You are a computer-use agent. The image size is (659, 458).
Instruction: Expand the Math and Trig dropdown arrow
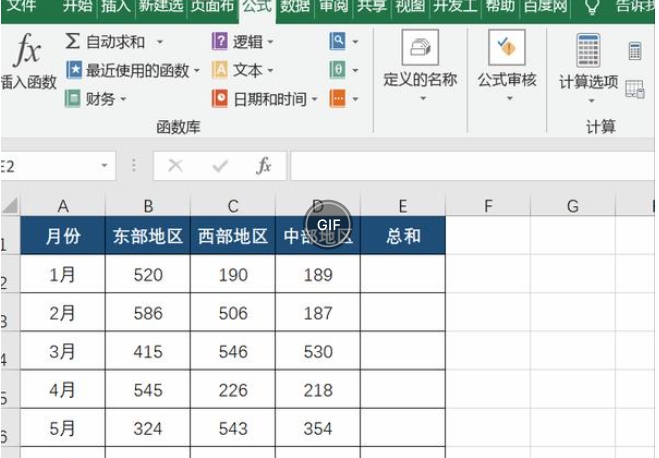[355, 71]
